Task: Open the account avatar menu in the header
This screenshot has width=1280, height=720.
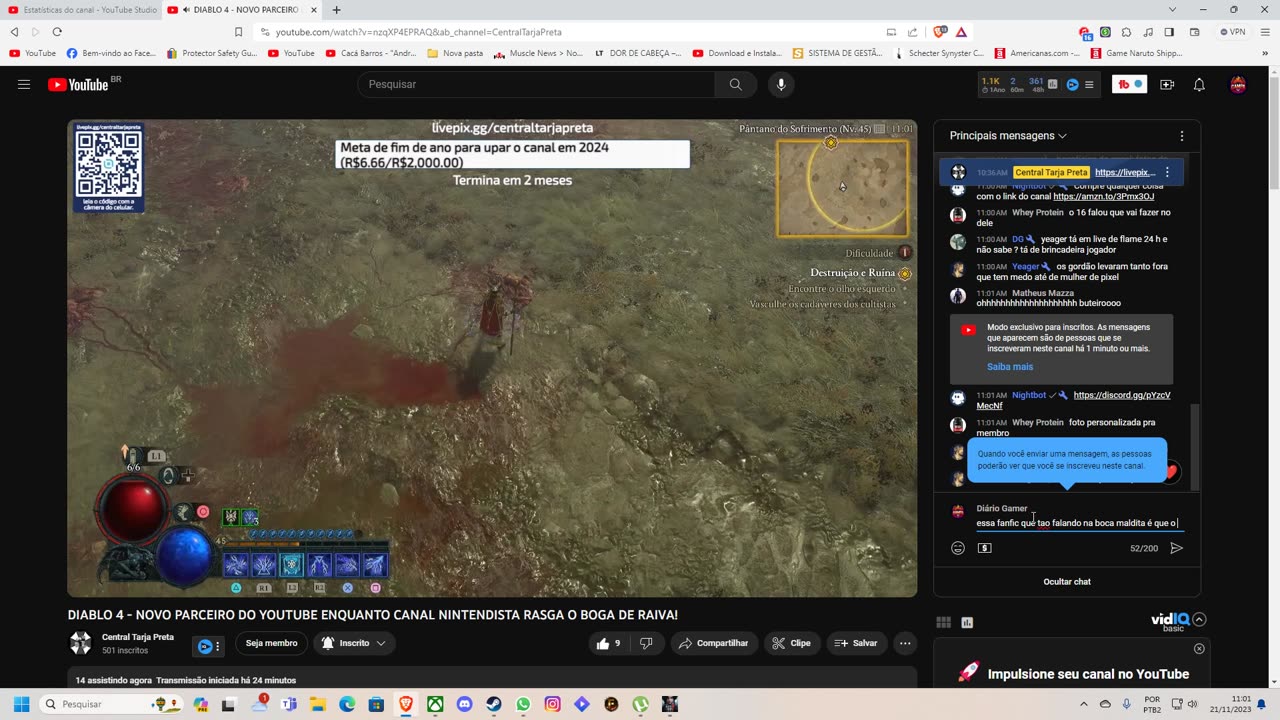Action: coord(1238,84)
